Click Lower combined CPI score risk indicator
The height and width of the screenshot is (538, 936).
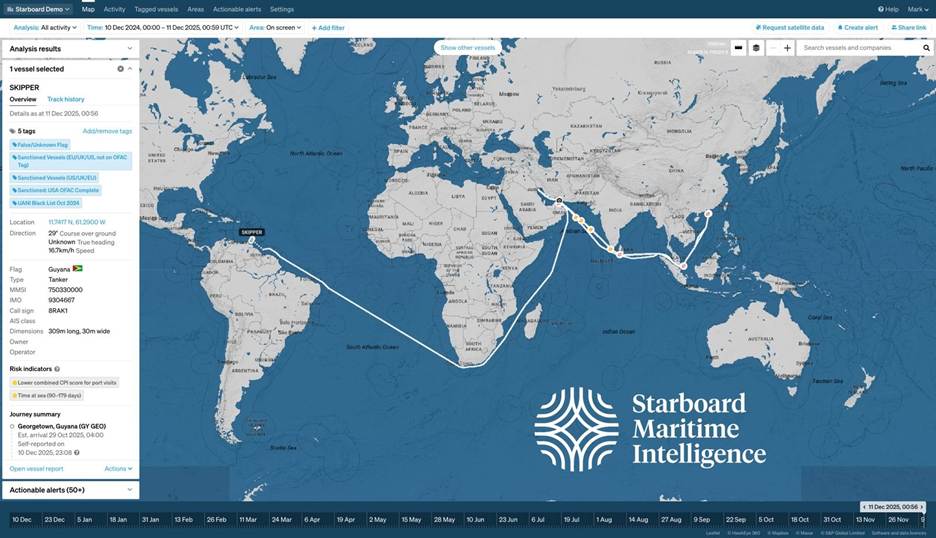[64, 382]
